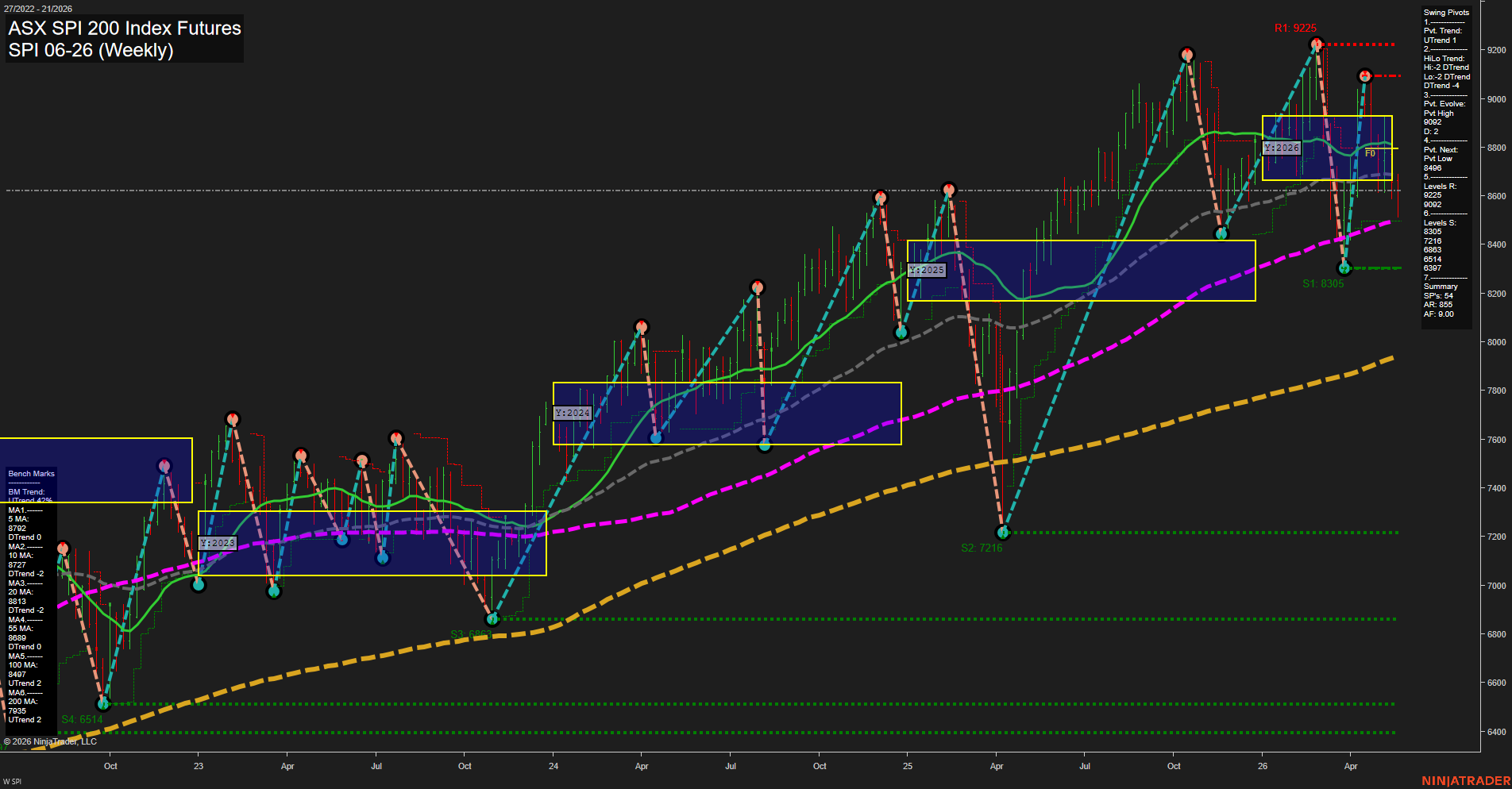Click the 26 year label on time axis

[1263, 766]
